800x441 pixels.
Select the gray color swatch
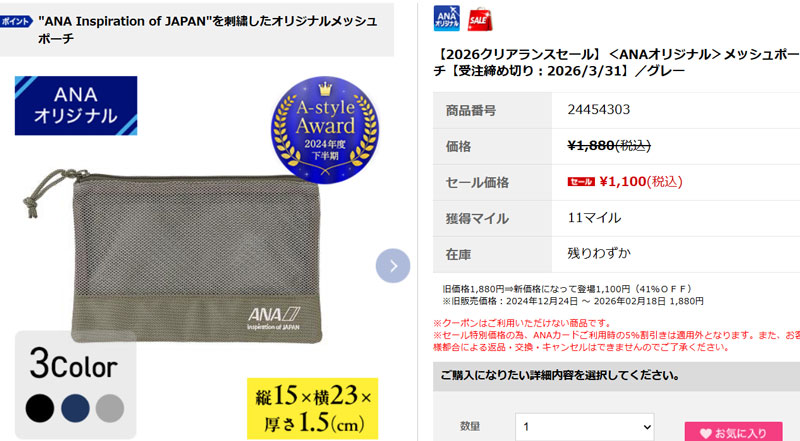point(110,408)
